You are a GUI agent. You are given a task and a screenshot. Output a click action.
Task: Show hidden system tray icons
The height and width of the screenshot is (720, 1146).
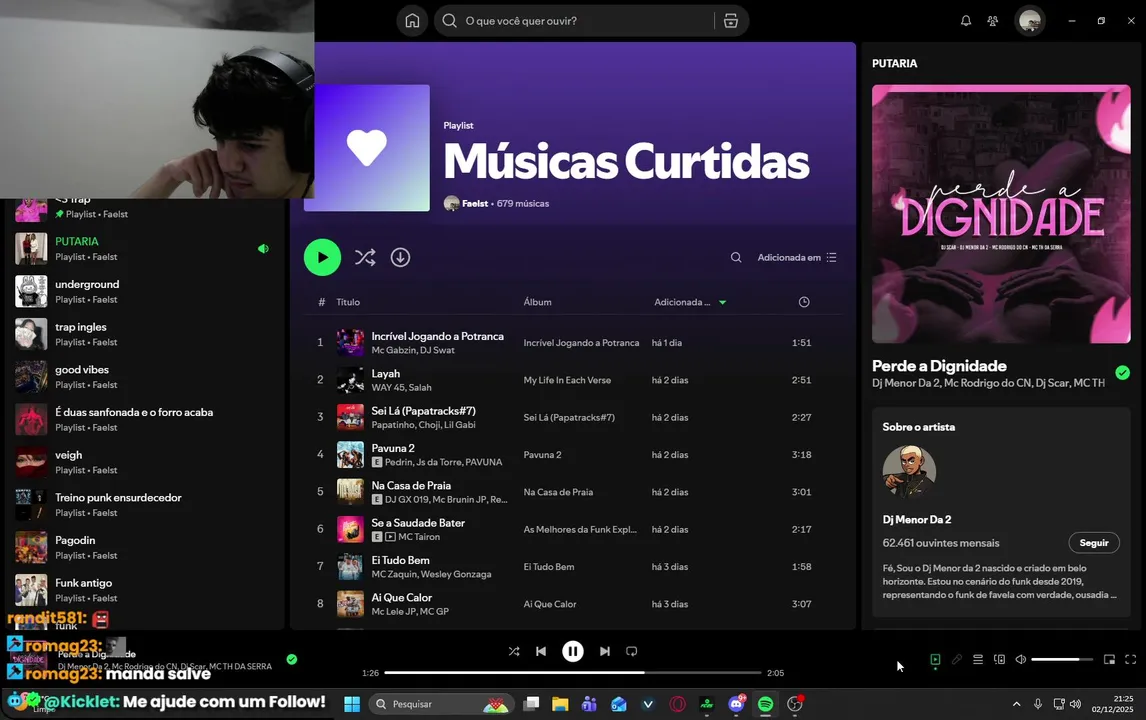(1016, 704)
